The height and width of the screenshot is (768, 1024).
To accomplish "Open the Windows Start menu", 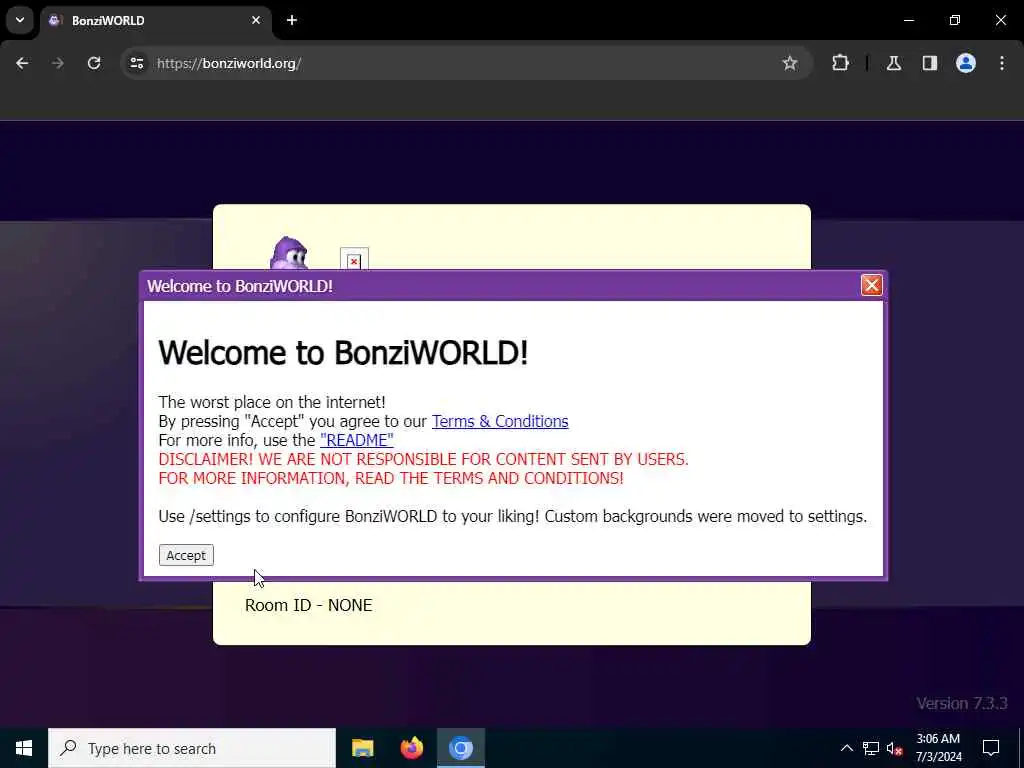I will (x=24, y=748).
